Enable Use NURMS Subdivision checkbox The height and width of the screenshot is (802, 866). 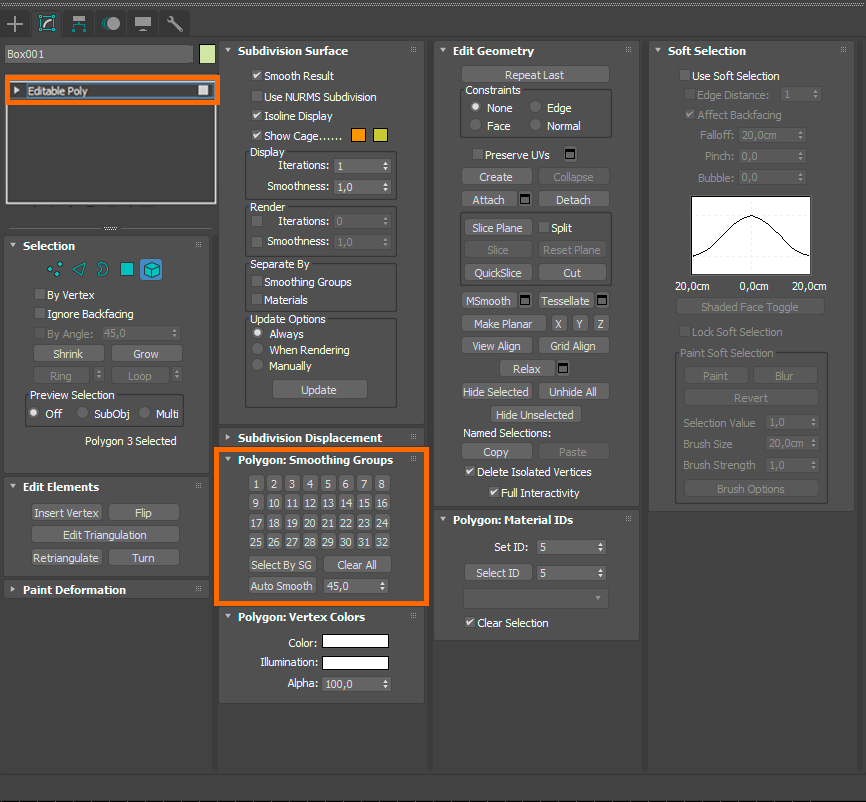(257, 97)
